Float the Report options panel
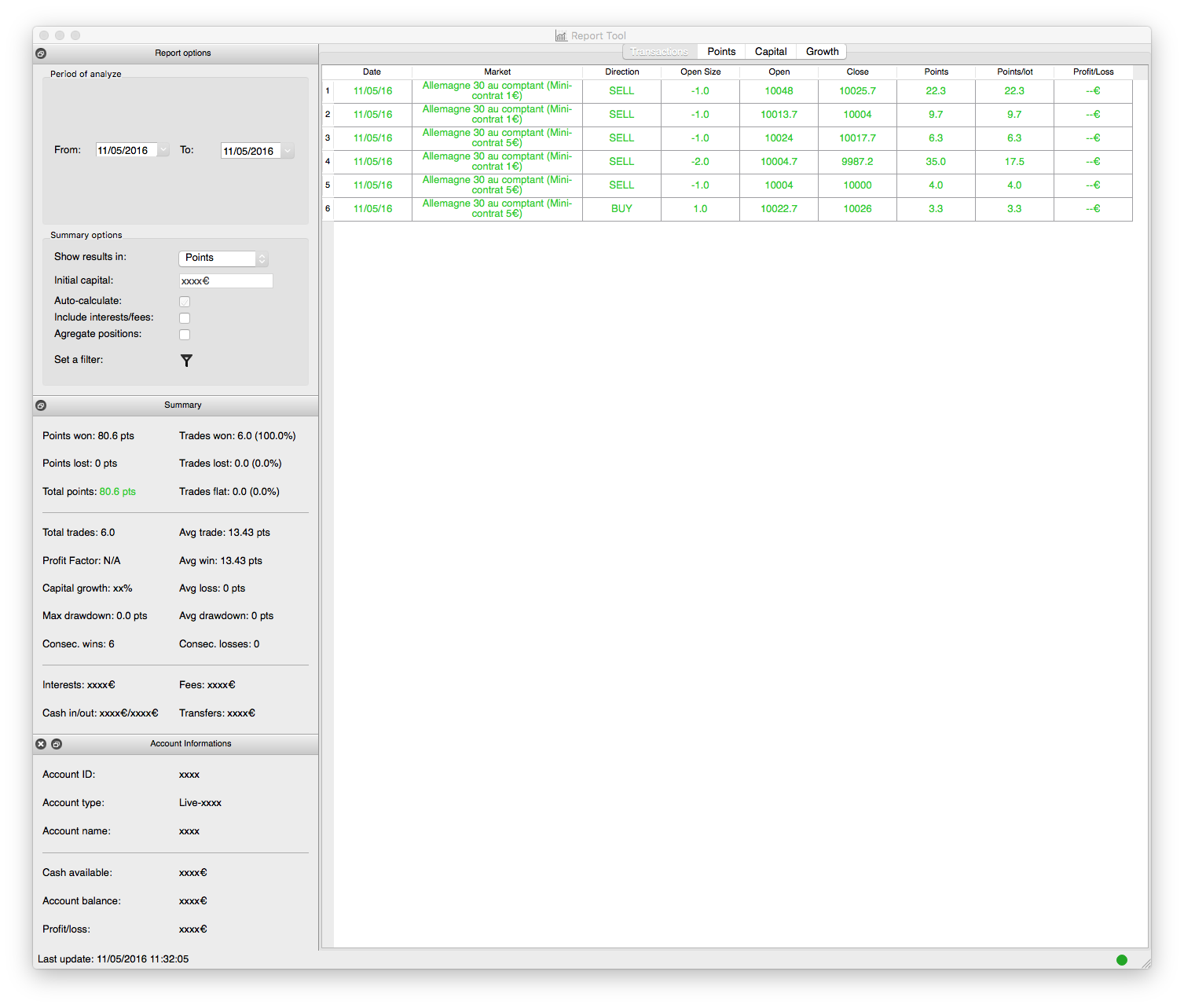This screenshot has width=1184, height=1008. pyautogui.click(x=41, y=53)
